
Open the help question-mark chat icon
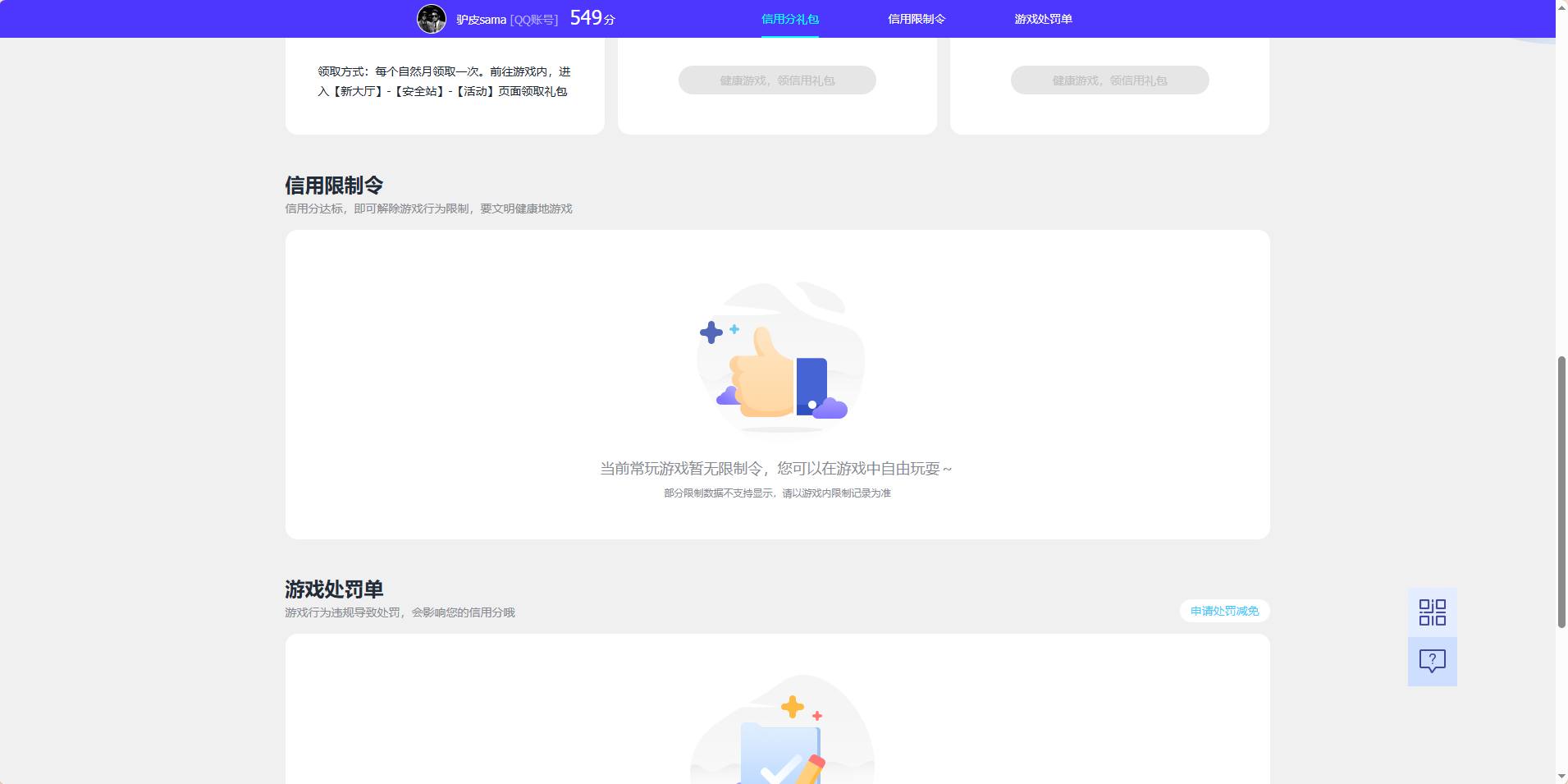(x=1432, y=662)
